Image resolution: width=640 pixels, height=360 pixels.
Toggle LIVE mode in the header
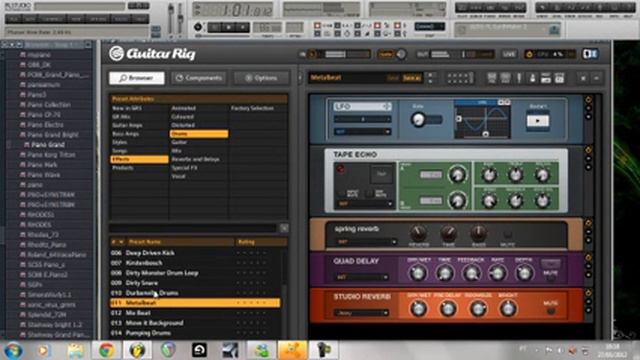coord(509,54)
